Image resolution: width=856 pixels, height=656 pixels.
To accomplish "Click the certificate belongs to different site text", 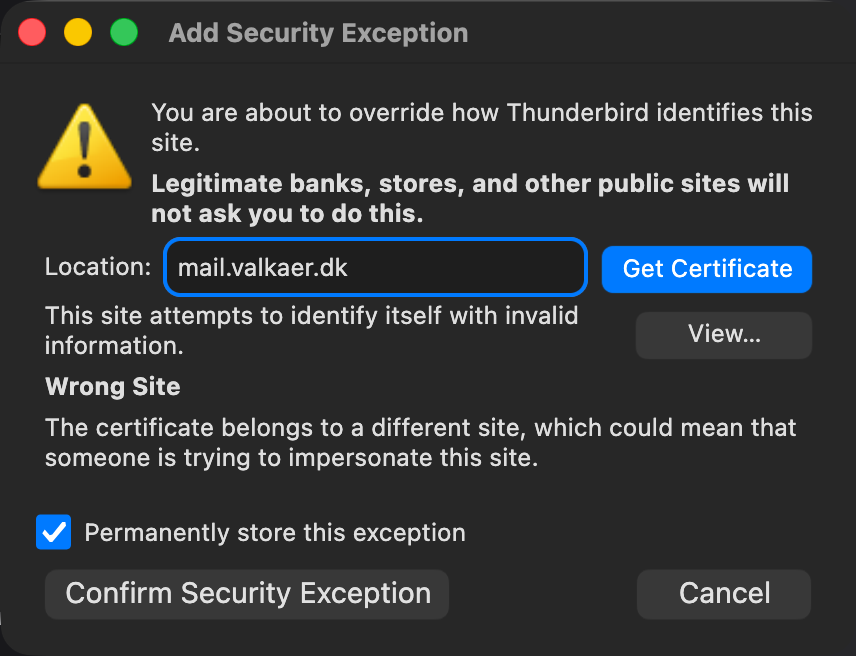I will point(420,443).
